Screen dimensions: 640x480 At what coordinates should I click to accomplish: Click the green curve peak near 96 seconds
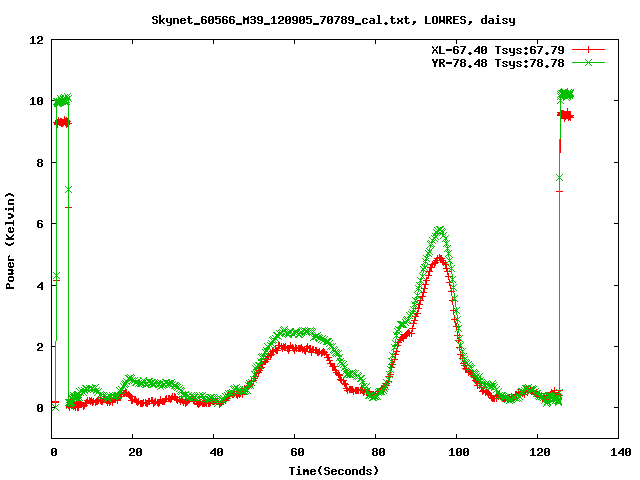coord(440,231)
